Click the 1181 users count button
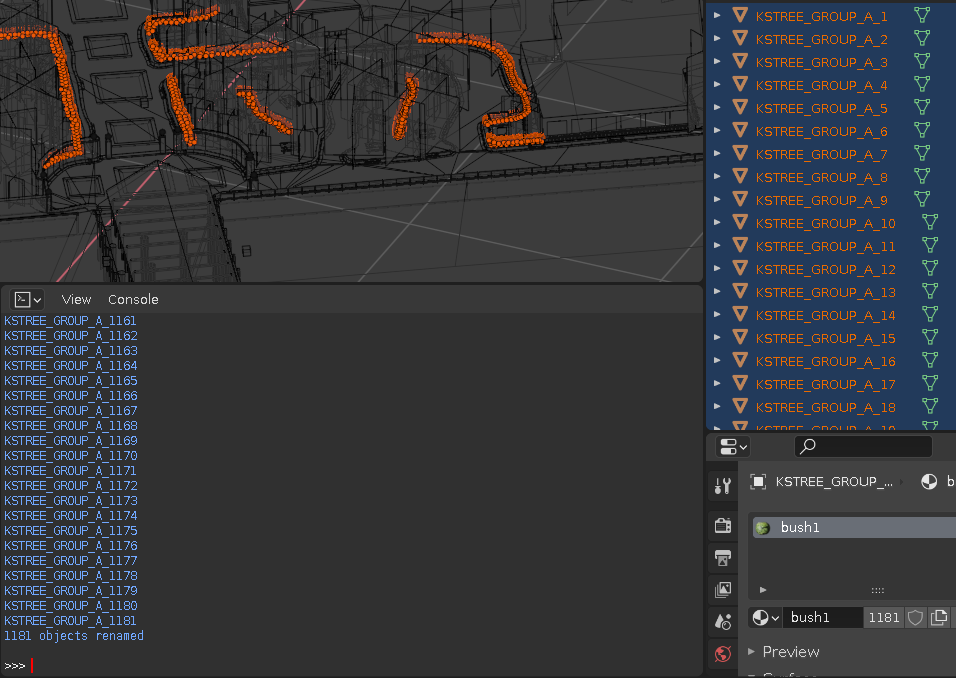956x678 pixels. coord(883,618)
